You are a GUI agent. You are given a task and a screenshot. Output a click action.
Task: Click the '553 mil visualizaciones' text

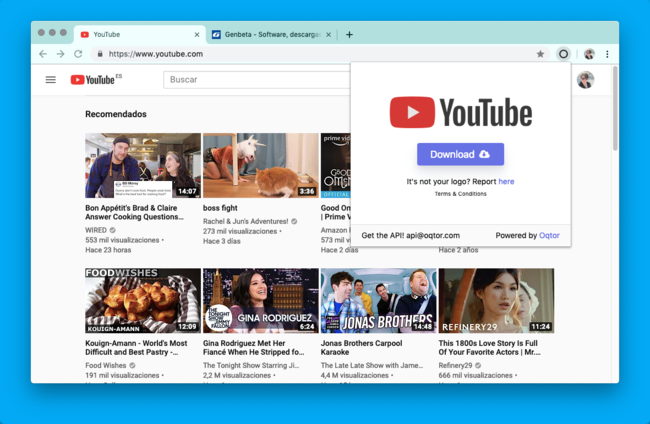pyautogui.click(x=122, y=240)
